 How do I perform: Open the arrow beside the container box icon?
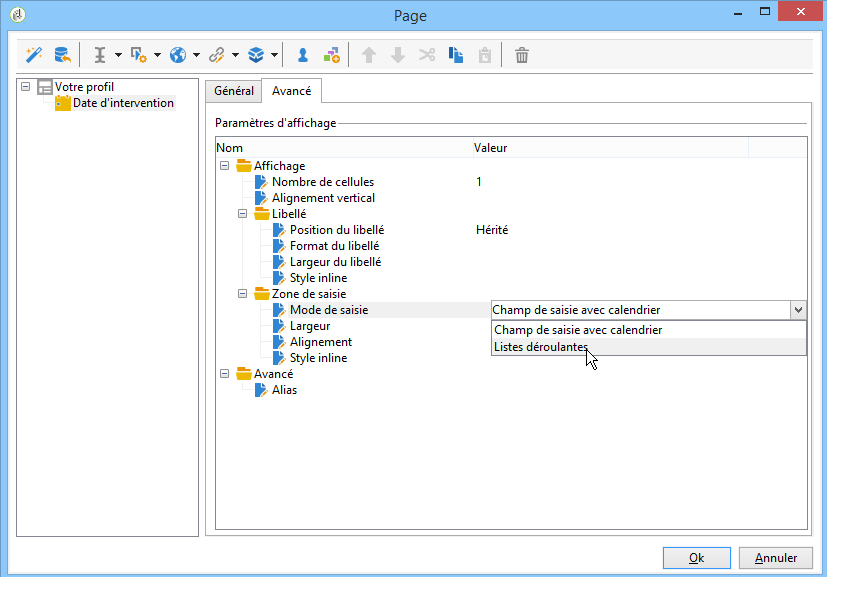(x=274, y=55)
